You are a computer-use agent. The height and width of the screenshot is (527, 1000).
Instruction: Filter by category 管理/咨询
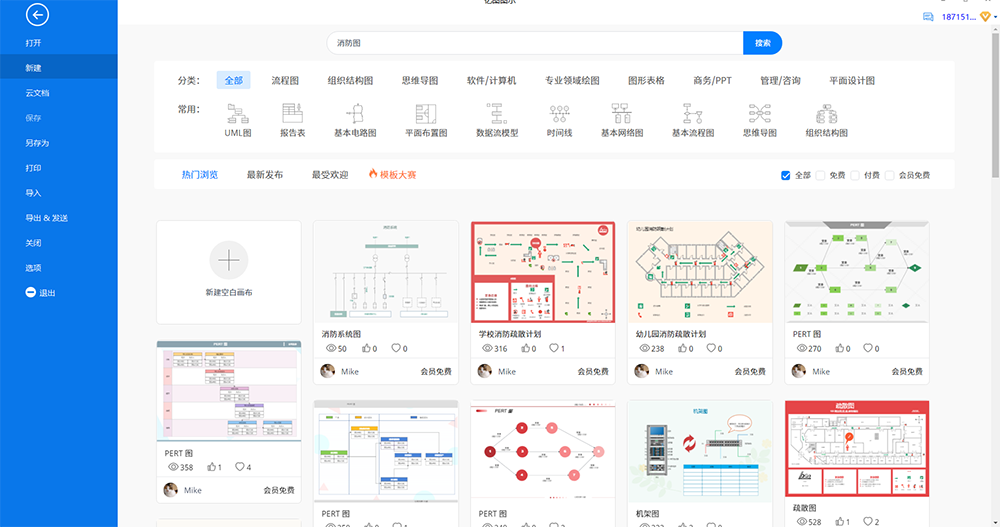click(780, 80)
